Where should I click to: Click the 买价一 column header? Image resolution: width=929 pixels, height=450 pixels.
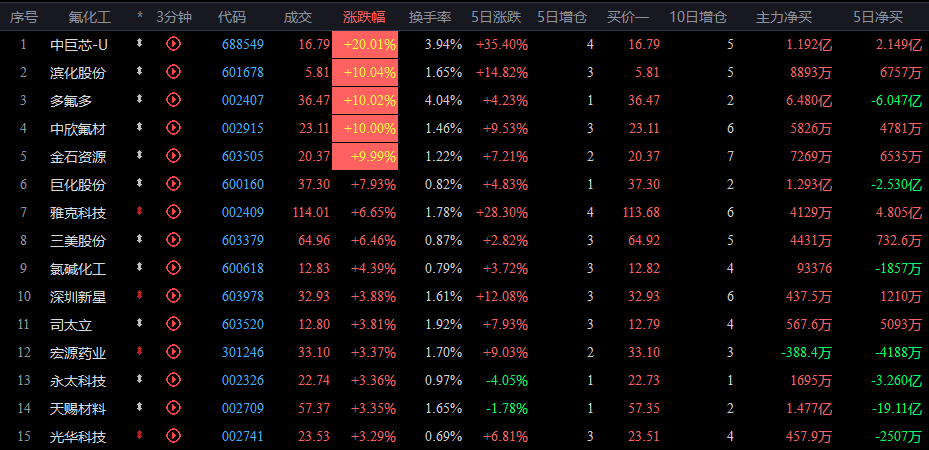coord(627,17)
